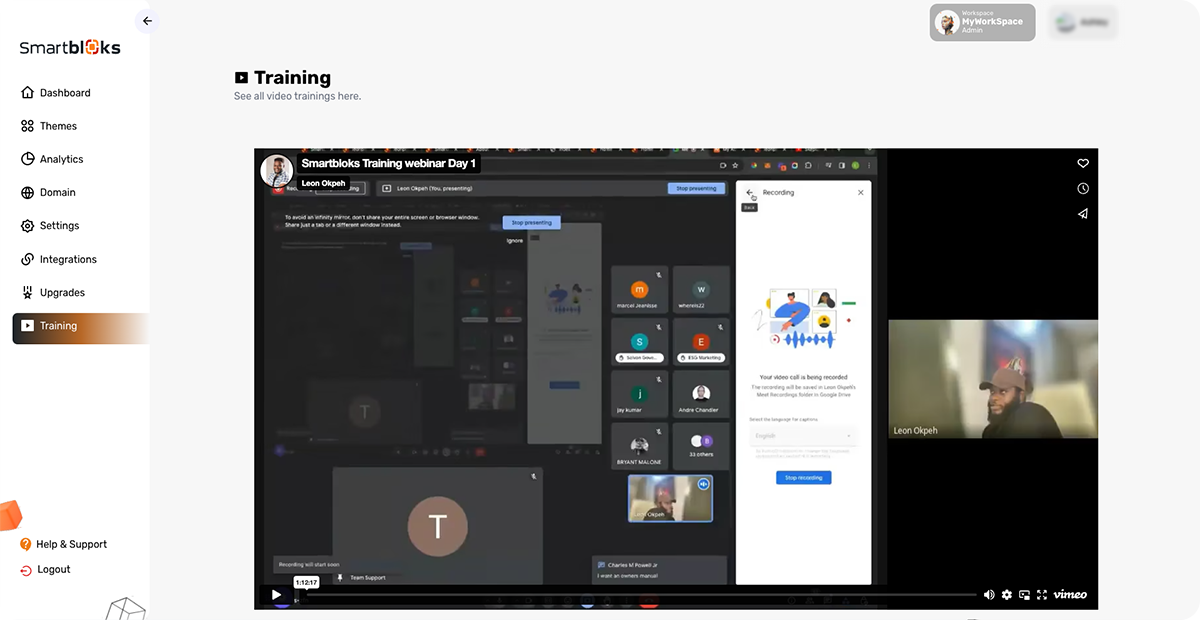Image resolution: width=1200 pixels, height=620 pixels.
Task: Open Analytics from the sidebar
Action: click(61, 159)
